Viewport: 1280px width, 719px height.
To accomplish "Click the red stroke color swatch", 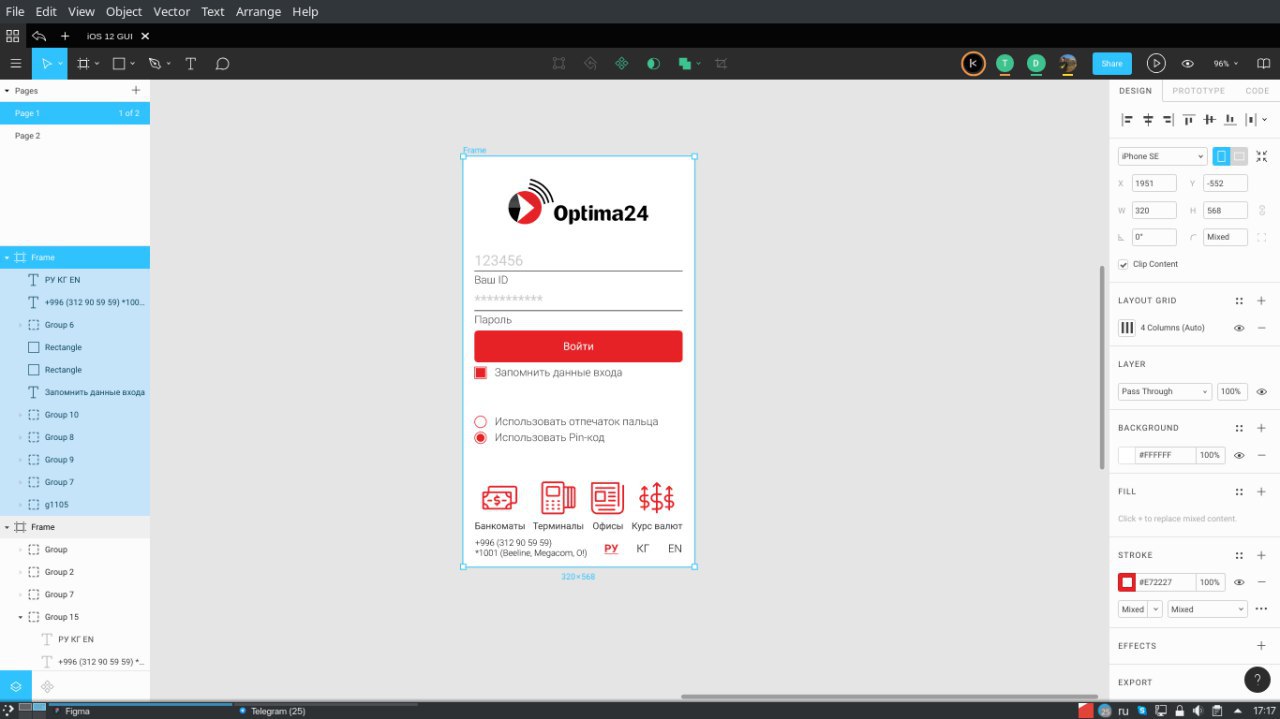I will click(x=1127, y=582).
